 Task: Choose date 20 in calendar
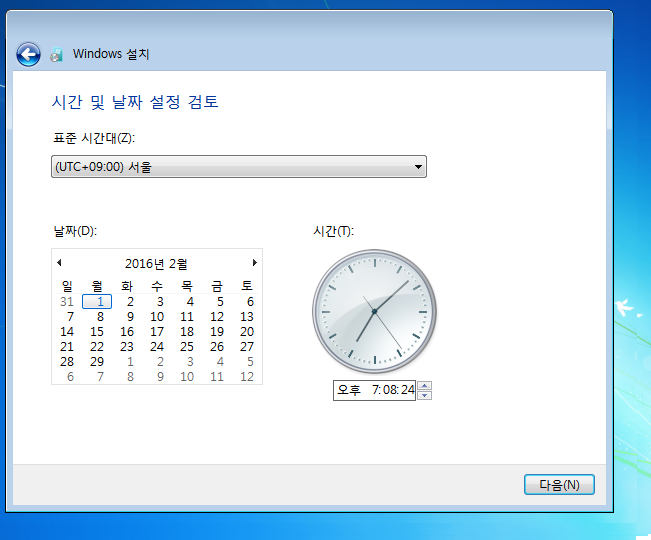247,332
